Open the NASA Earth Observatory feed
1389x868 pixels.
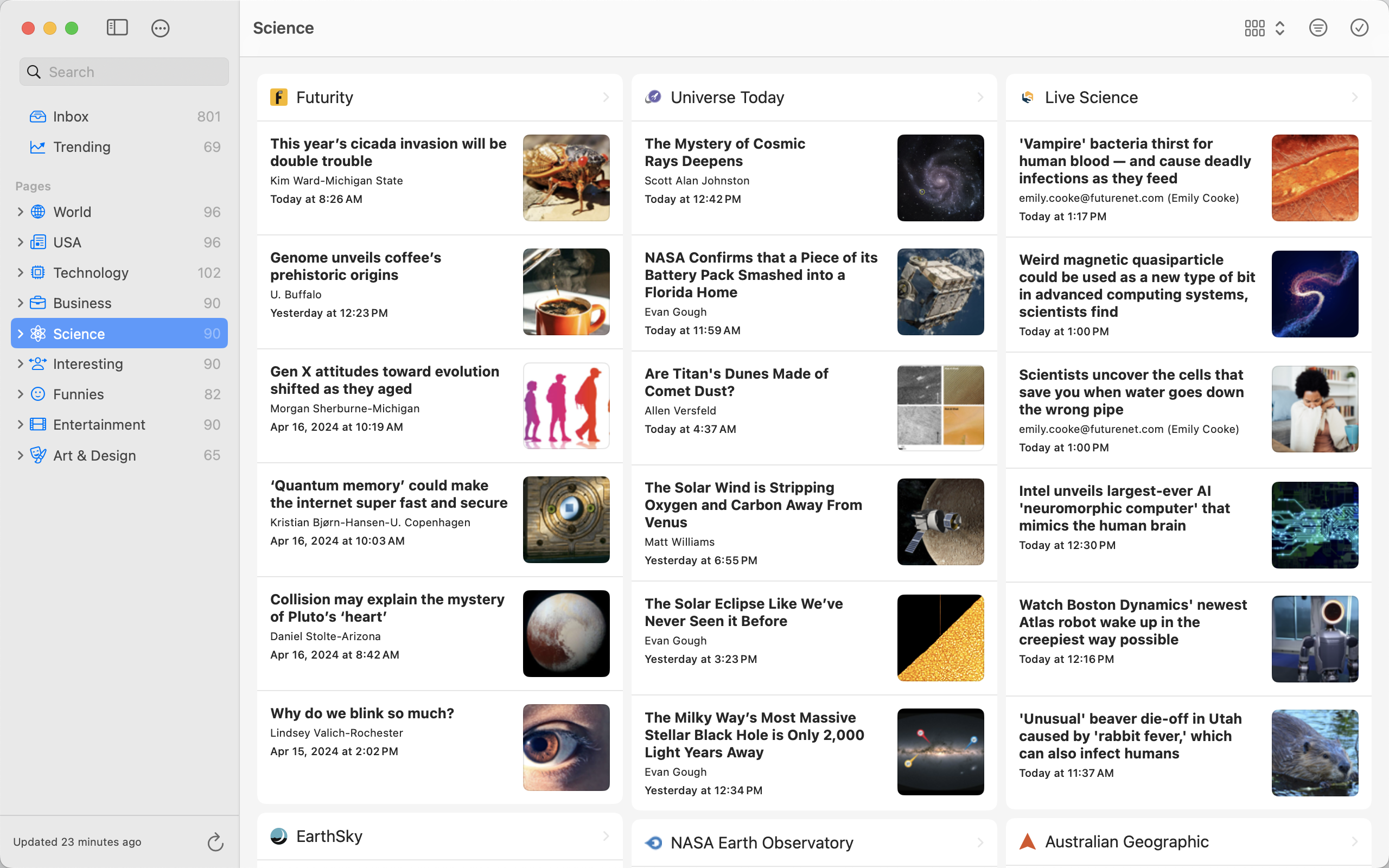(x=761, y=842)
